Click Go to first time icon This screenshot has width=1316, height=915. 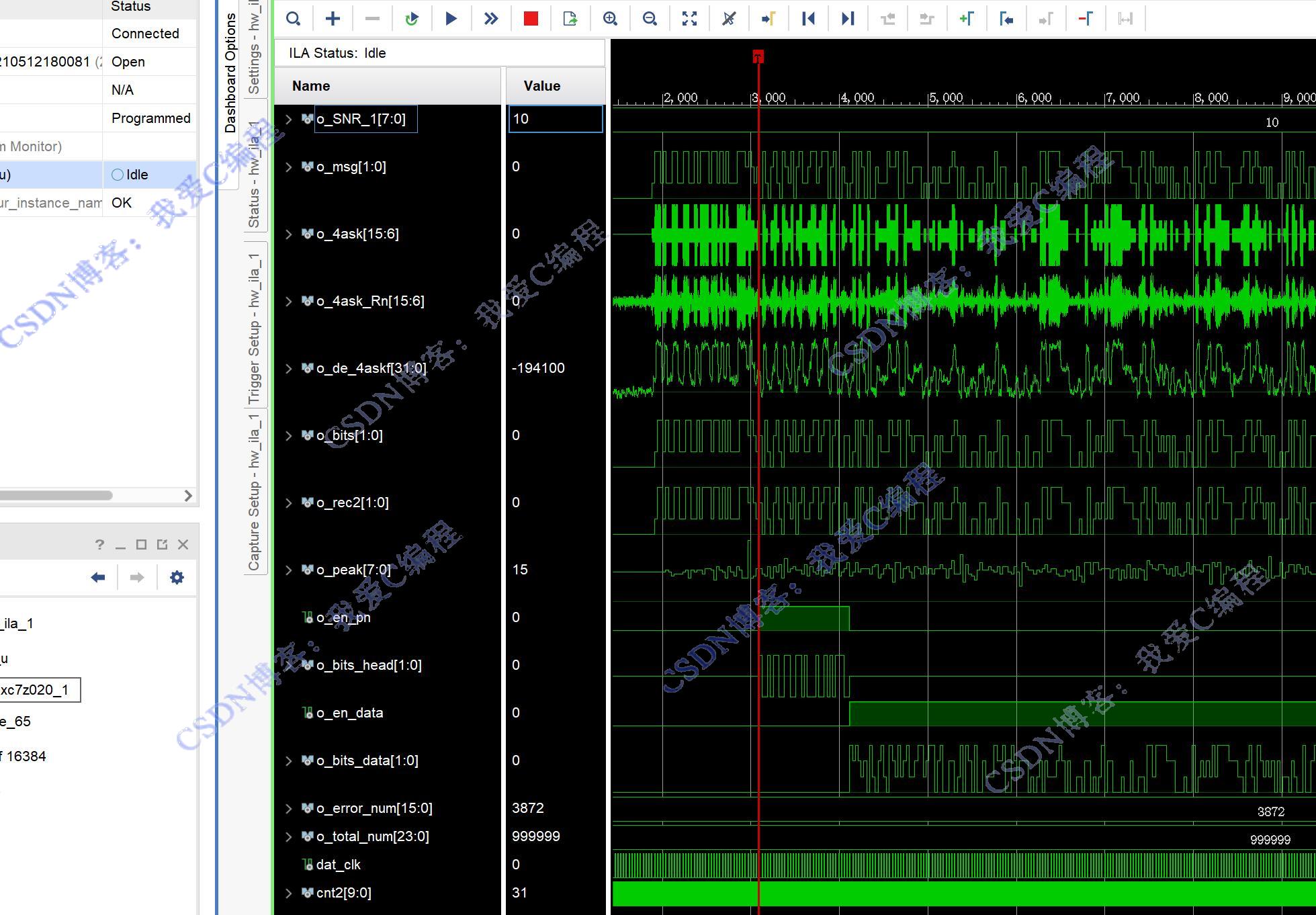tap(808, 18)
